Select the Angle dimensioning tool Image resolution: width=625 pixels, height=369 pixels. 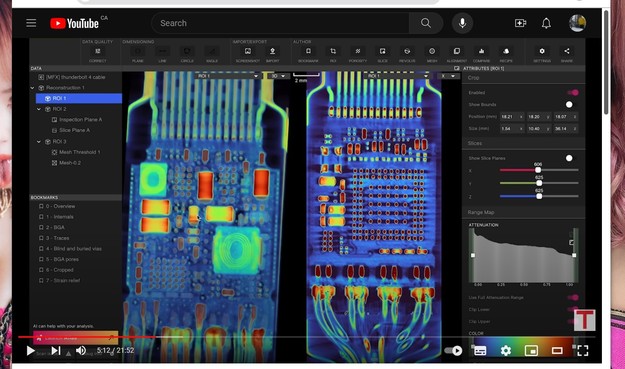point(212,51)
